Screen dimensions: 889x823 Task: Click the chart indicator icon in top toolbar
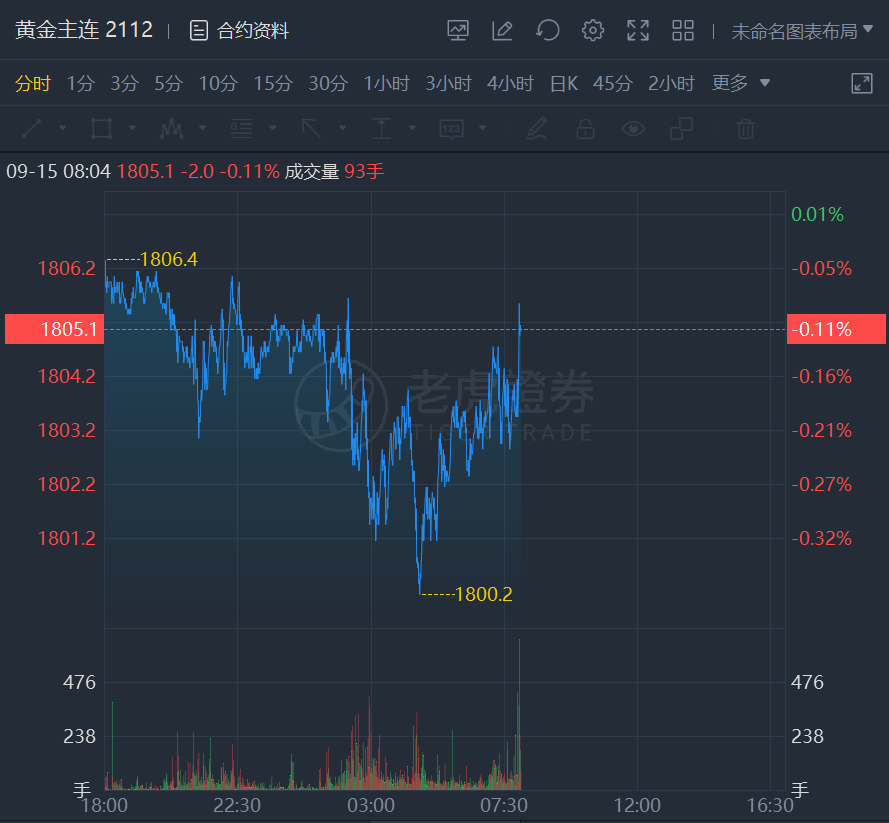[x=458, y=31]
